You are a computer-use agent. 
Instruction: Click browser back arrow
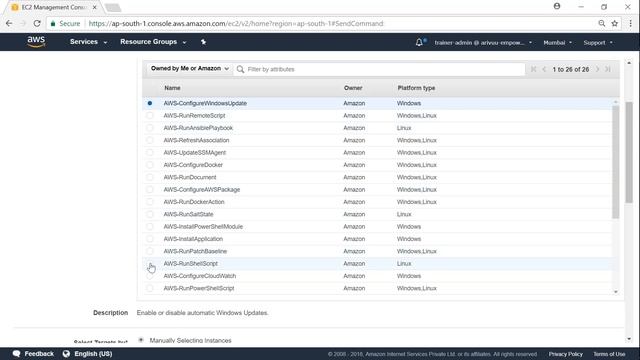[9, 24]
